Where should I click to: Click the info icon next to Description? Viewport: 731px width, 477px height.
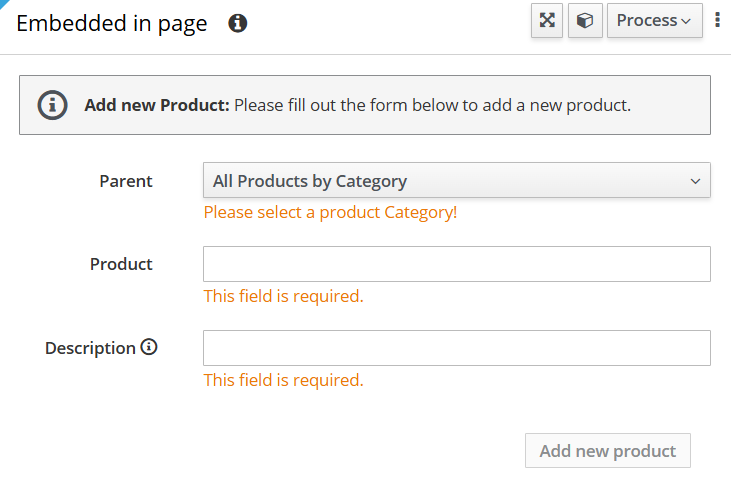149,348
